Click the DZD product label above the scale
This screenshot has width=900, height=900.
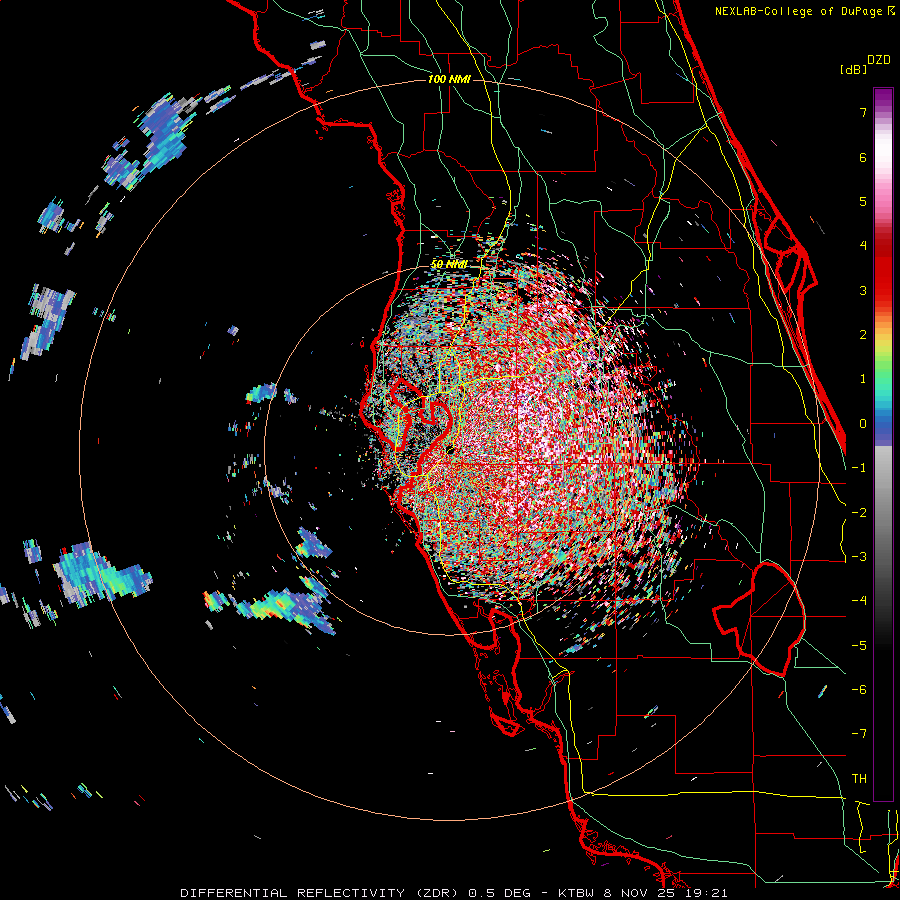pyautogui.click(x=879, y=60)
